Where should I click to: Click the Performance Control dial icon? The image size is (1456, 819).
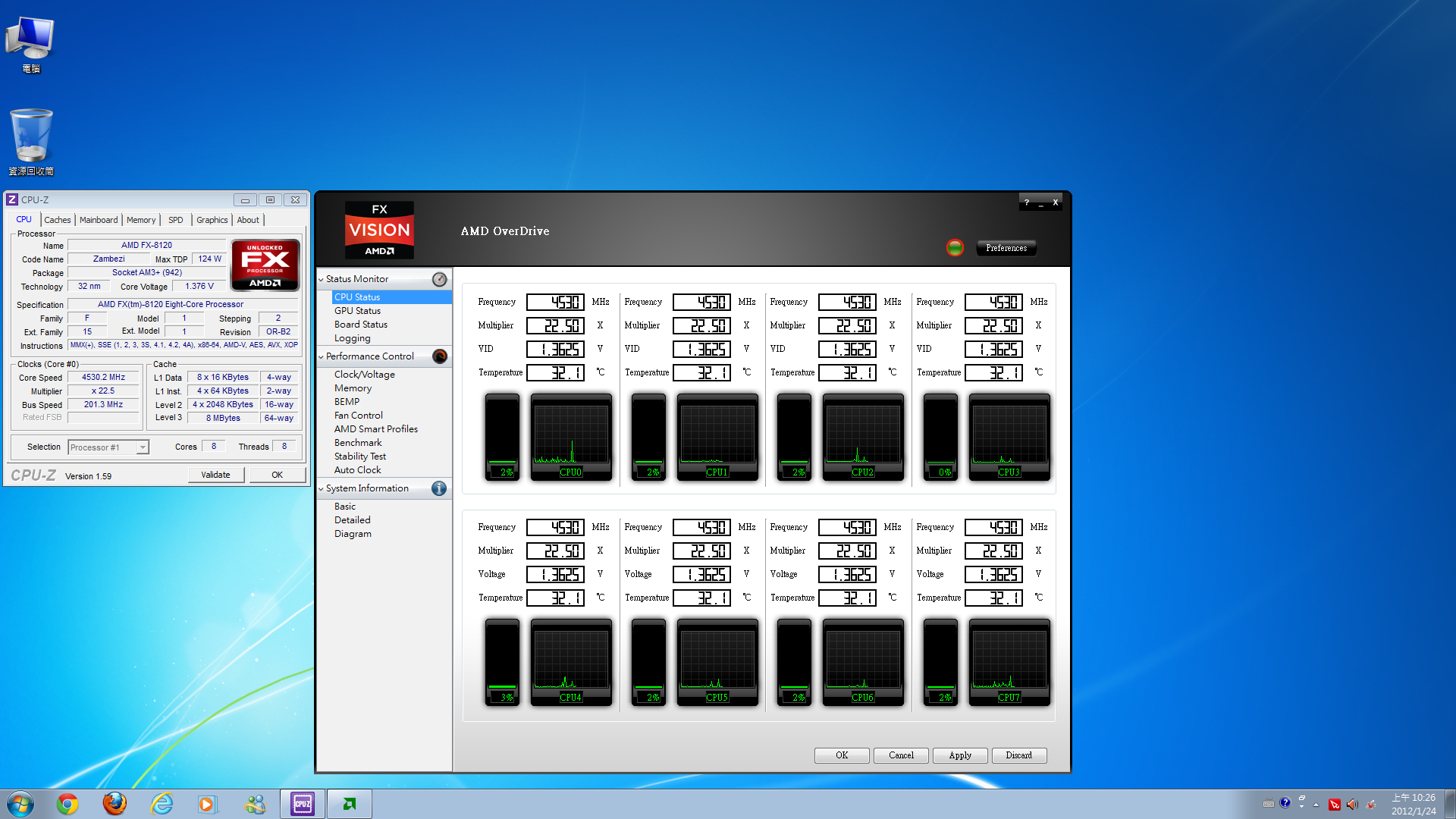440,356
